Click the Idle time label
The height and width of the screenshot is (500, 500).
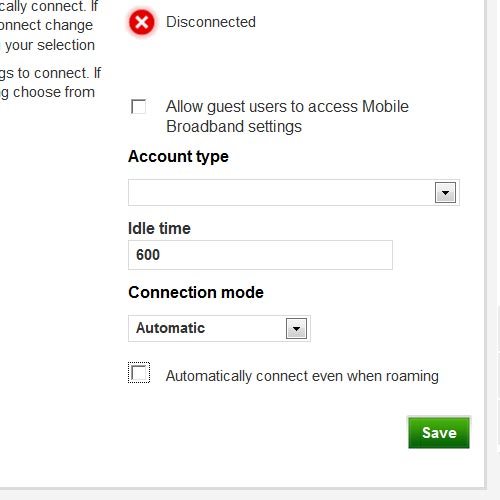tap(159, 228)
